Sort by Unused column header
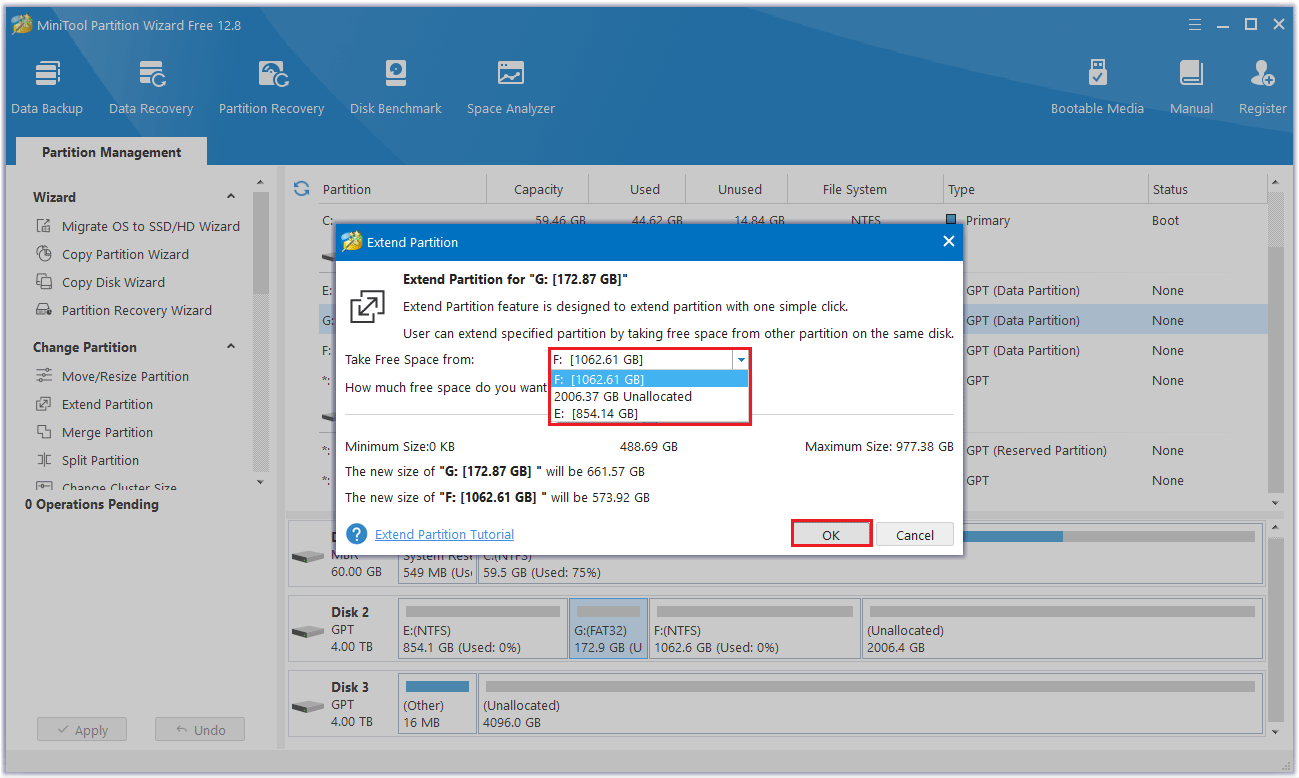Screen dimensions: 1299x778 coord(738,189)
